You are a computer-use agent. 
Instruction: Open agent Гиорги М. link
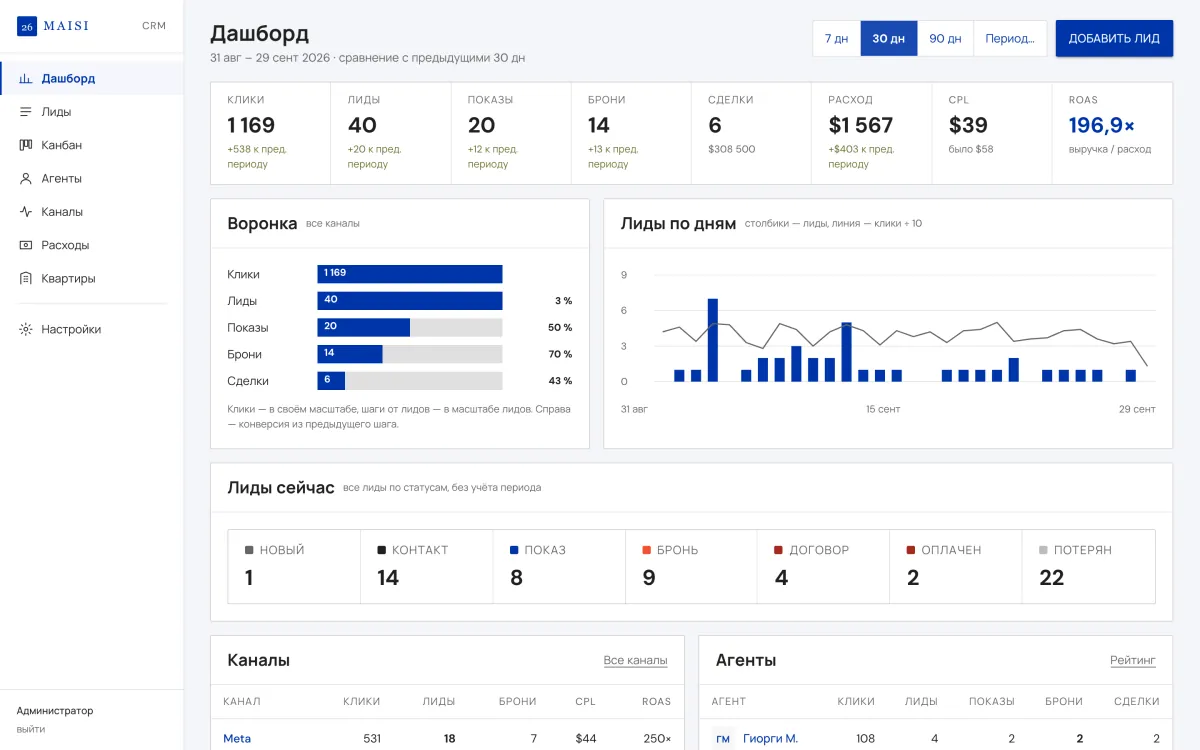click(x=770, y=739)
